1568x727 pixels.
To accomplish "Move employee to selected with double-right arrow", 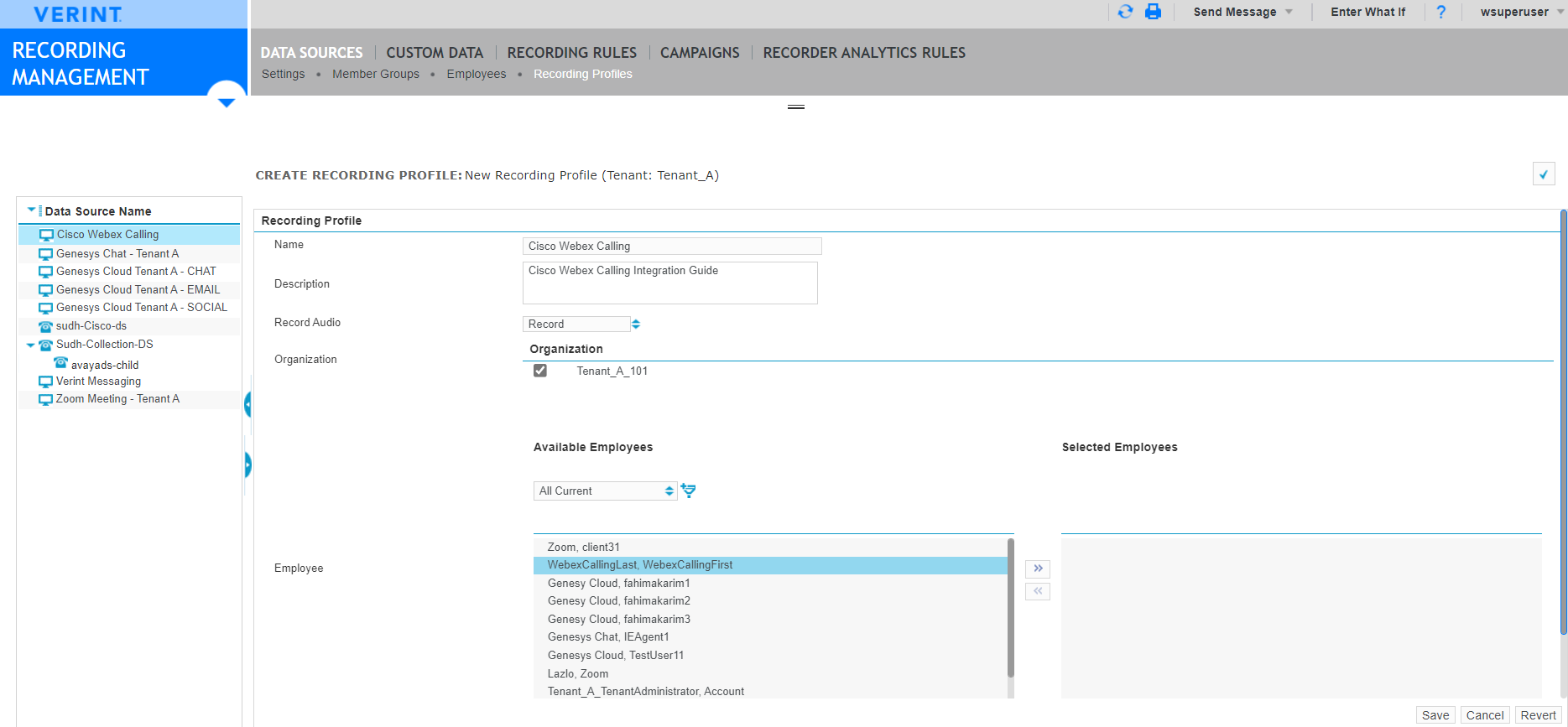I will tap(1038, 569).
